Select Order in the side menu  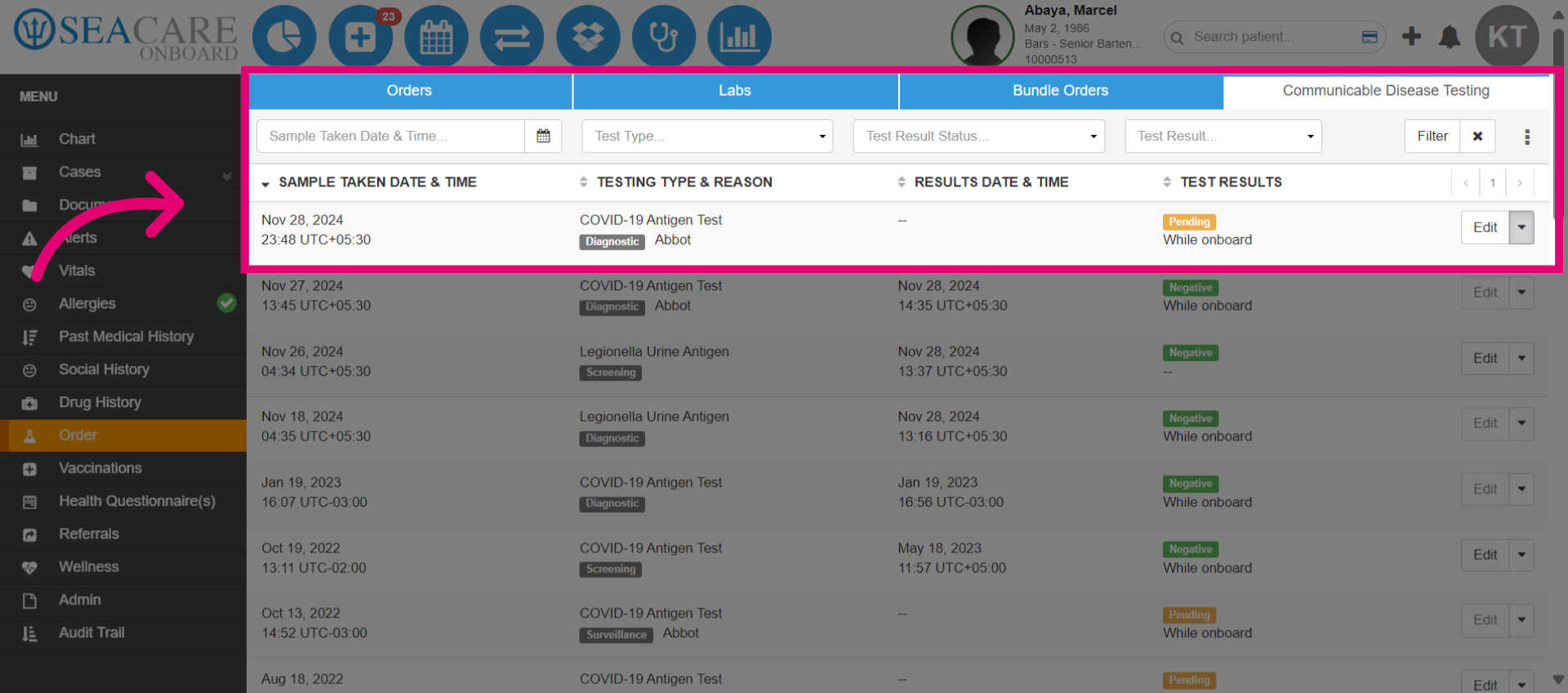123,436
